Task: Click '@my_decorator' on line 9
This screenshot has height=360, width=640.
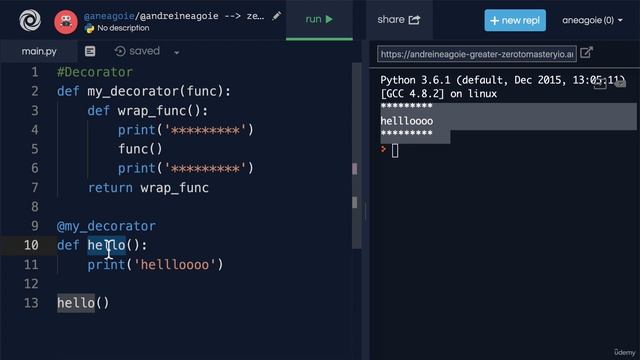Action: coord(106,226)
